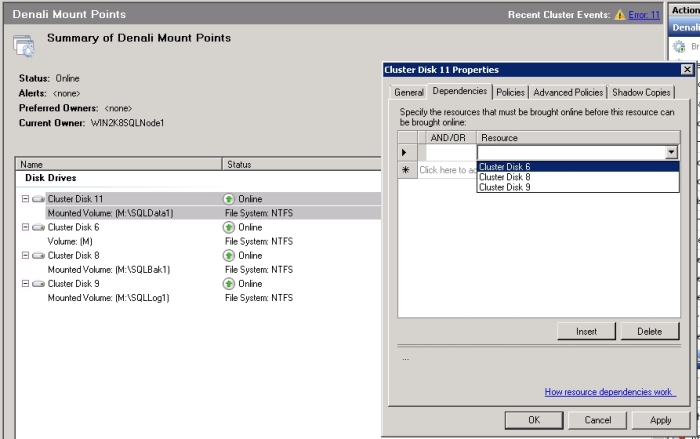The width and height of the screenshot is (700, 439).
Task: Click the gear icon in the Actions pane
Action: pyautogui.click(x=680, y=46)
